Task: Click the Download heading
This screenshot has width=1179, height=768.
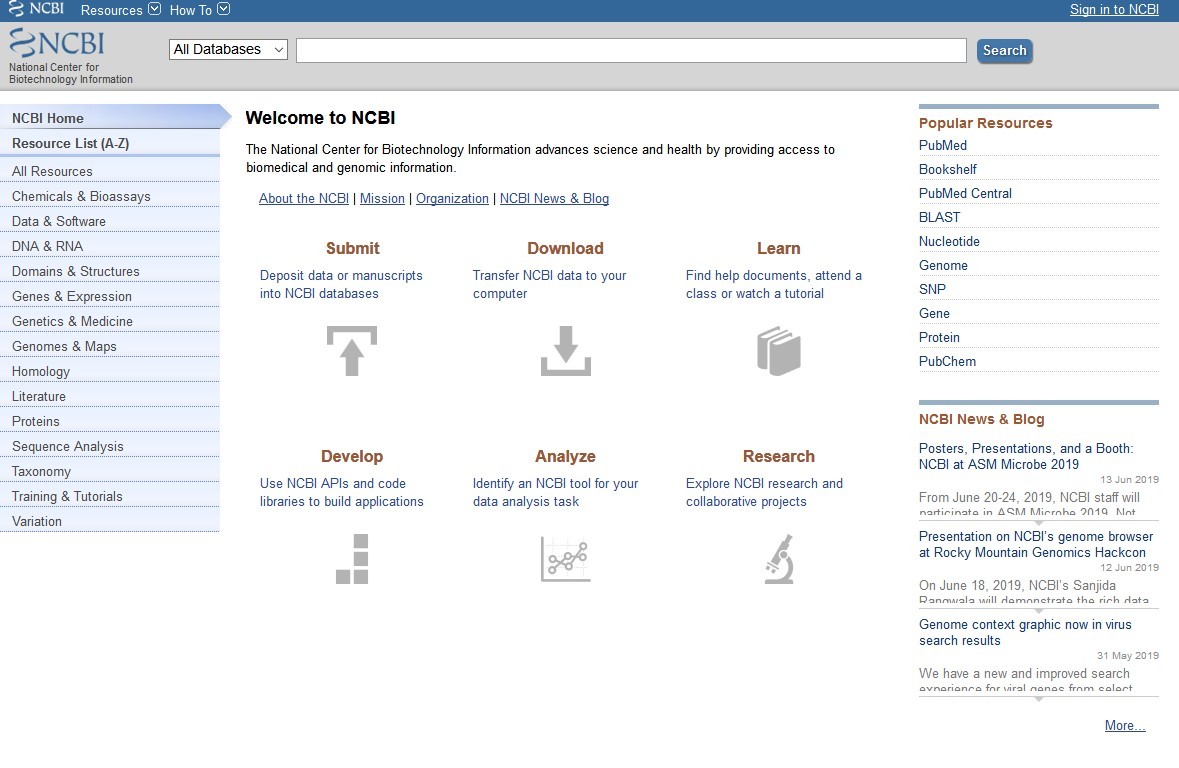Action: (x=565, y=248)
